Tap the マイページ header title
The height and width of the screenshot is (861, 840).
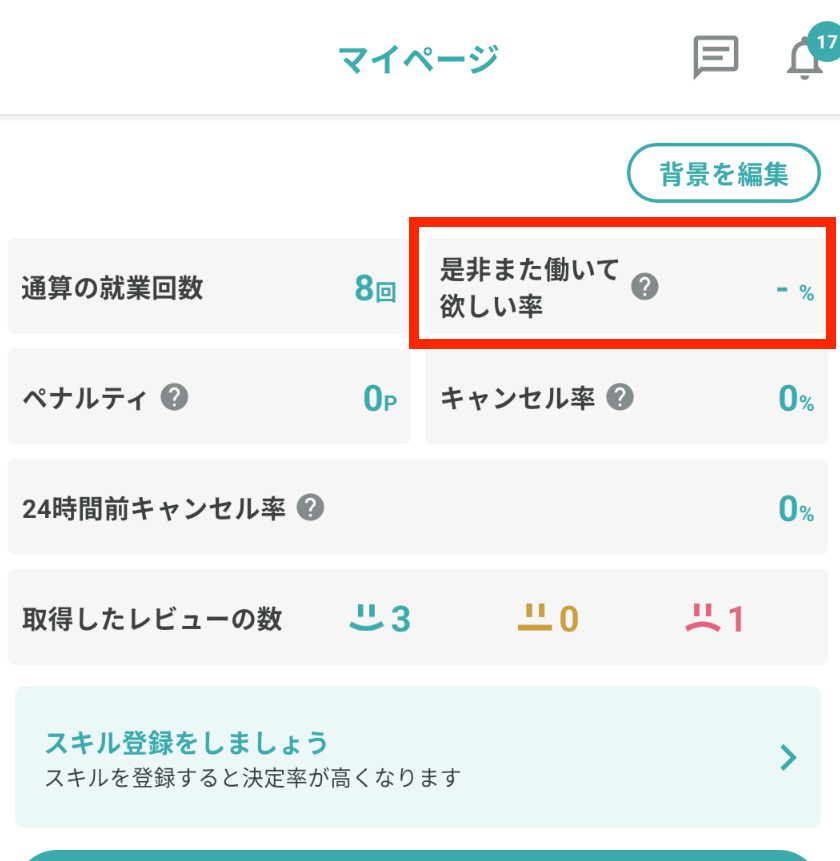(x=418, y=59)
